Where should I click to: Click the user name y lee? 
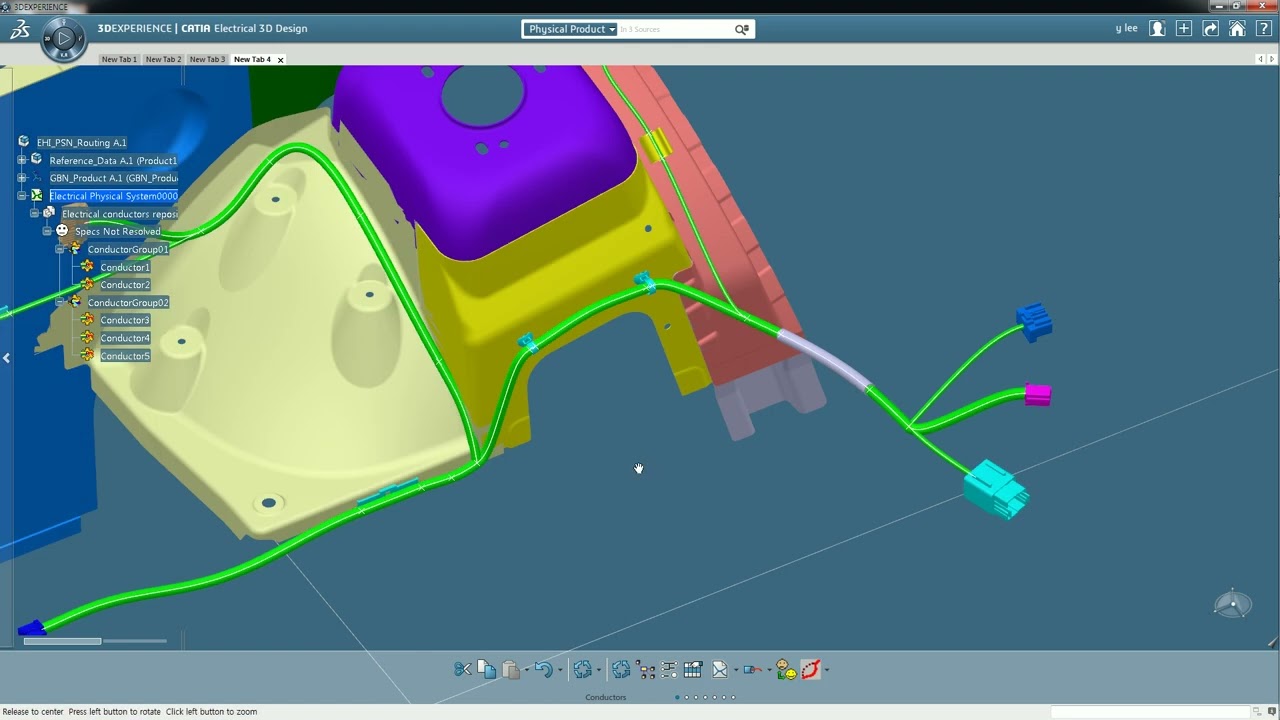[x=1126, y=29]
